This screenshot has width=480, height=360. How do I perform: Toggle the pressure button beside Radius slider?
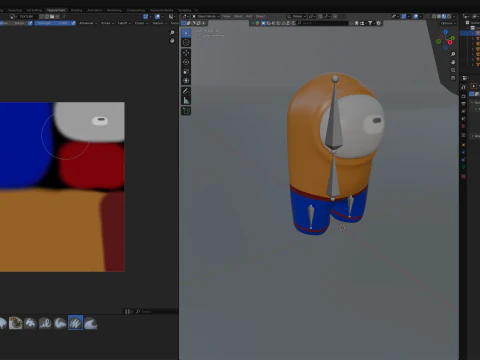[x=30, y=23]
